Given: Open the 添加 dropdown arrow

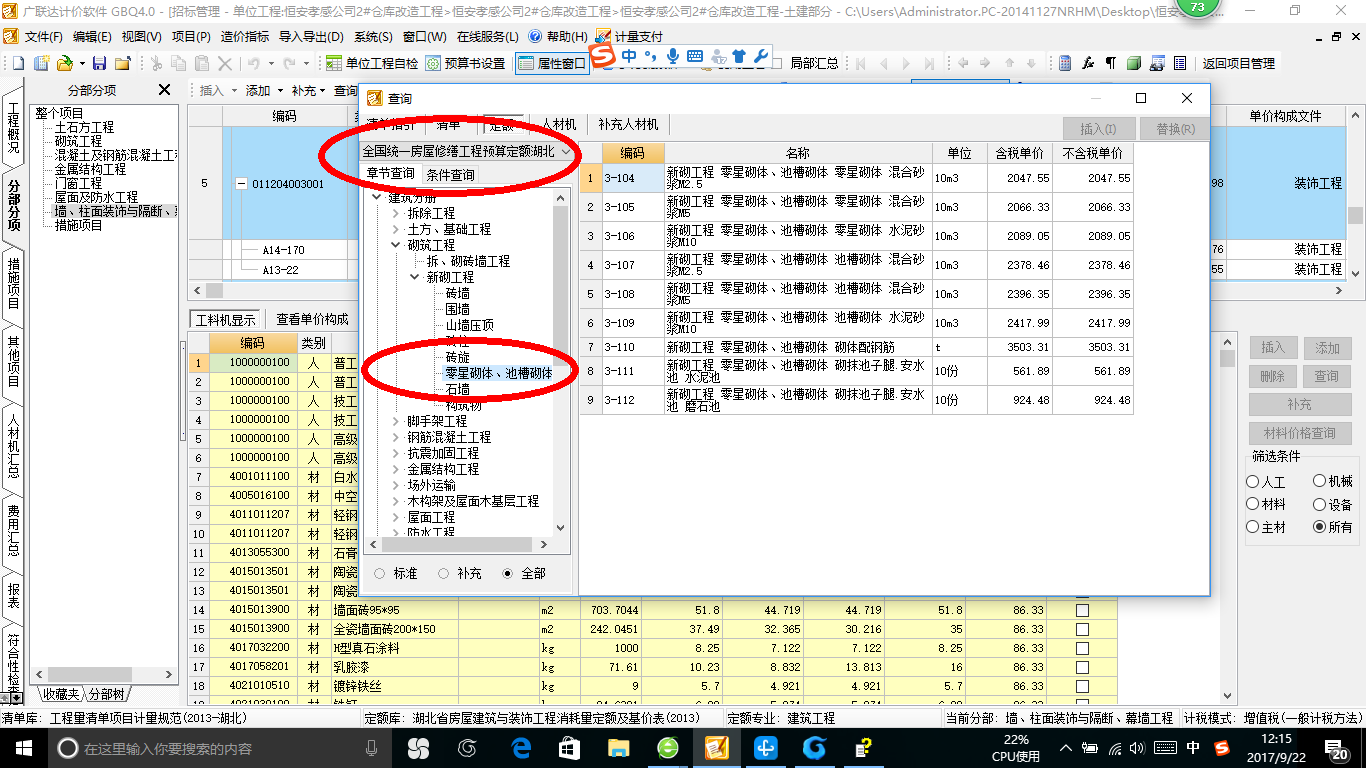Looking at the screenshot, I should click(x=279, y=90).
